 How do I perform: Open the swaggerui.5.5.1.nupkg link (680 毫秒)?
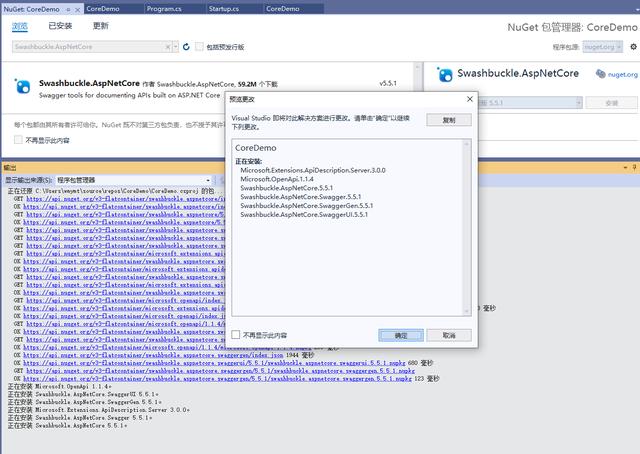[x=214, y=363]
